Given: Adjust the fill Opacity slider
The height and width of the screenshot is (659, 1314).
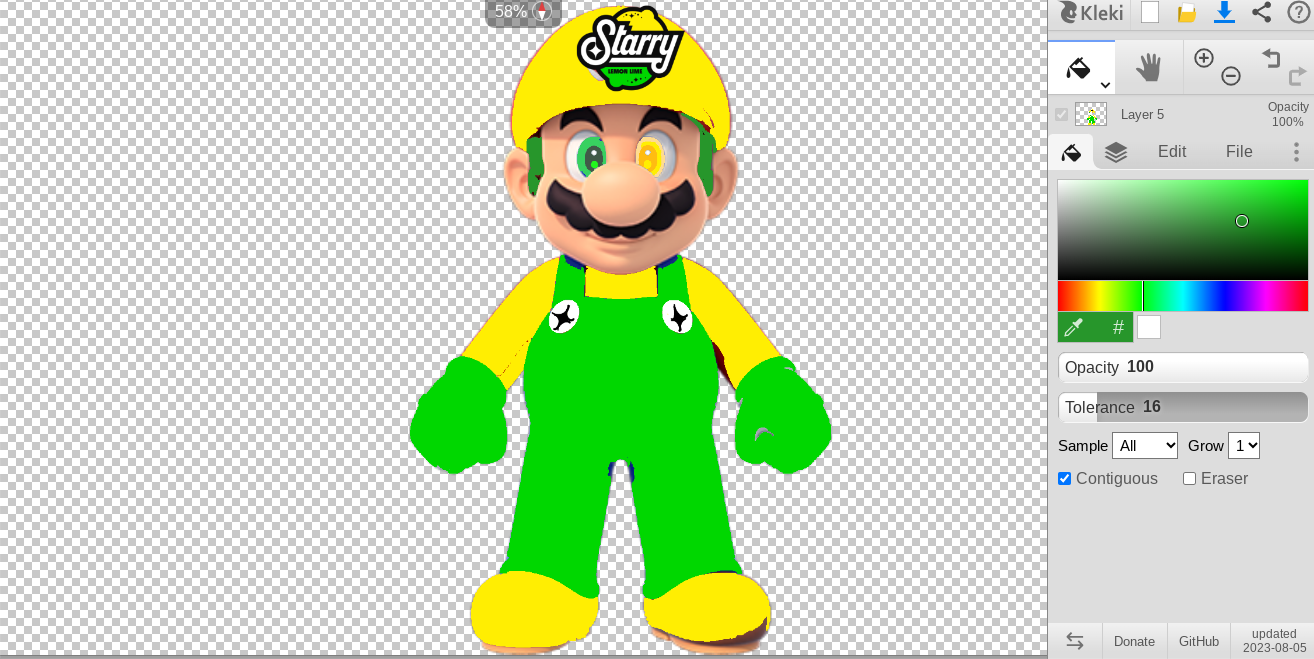Looking at the screenshot, I should (1183, 367).
